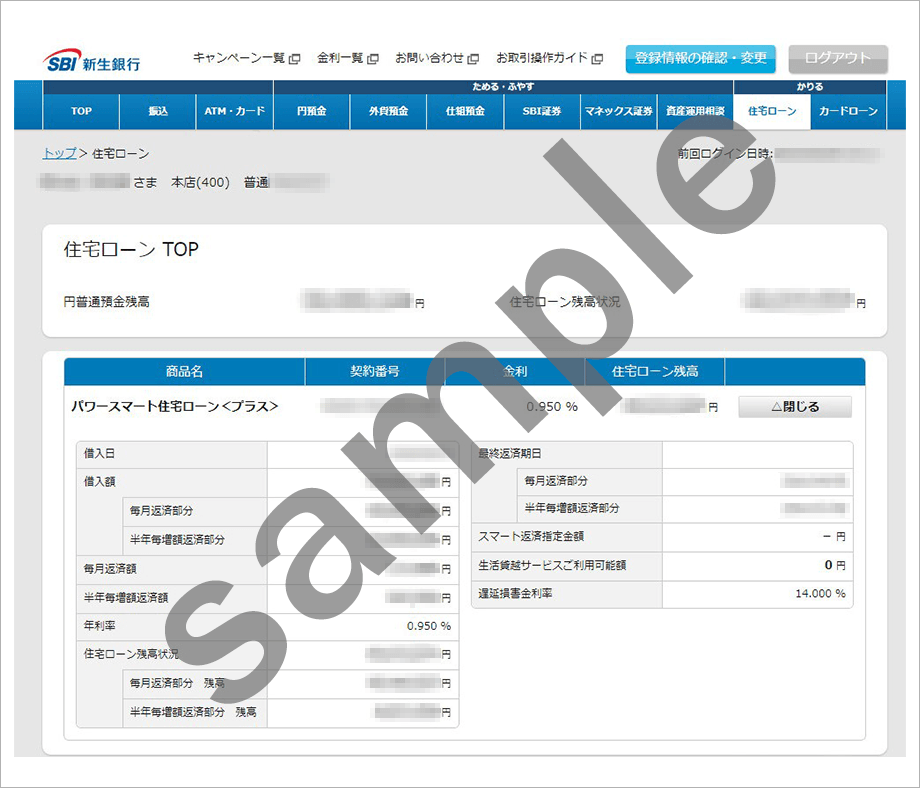The width and height of the screenshot is (920, 788).
Task: Open 金利一覧 external link
Action: 347,58
